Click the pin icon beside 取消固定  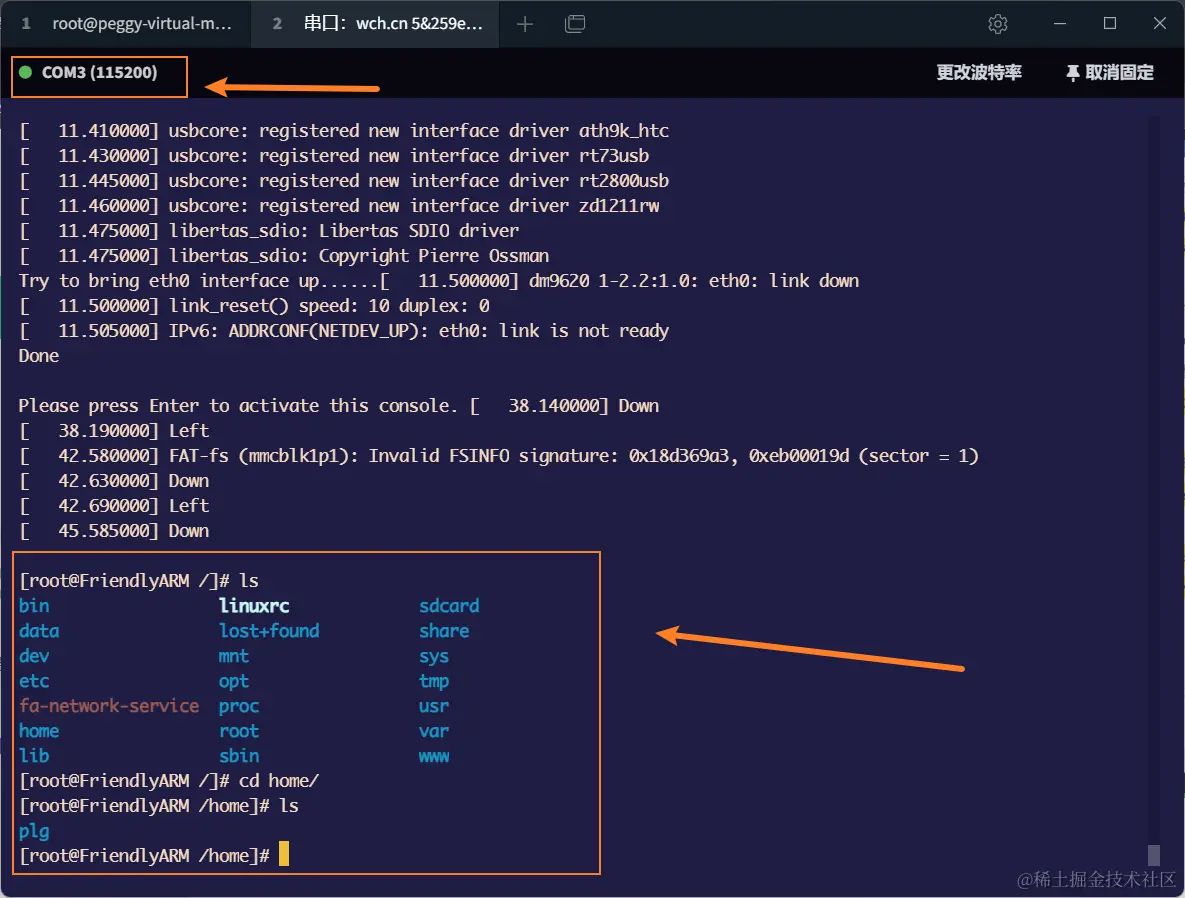coord(1072,73)
